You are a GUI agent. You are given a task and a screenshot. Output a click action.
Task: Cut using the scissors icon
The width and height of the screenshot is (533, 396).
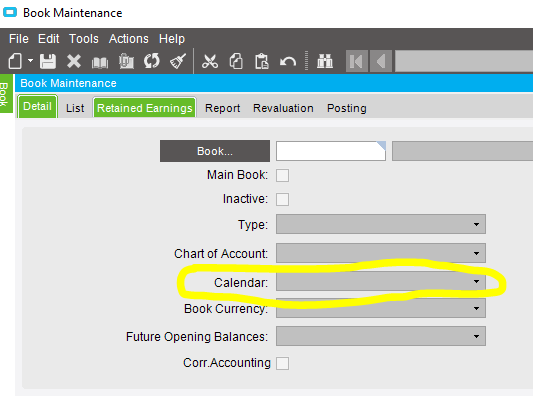pos(210,62)
